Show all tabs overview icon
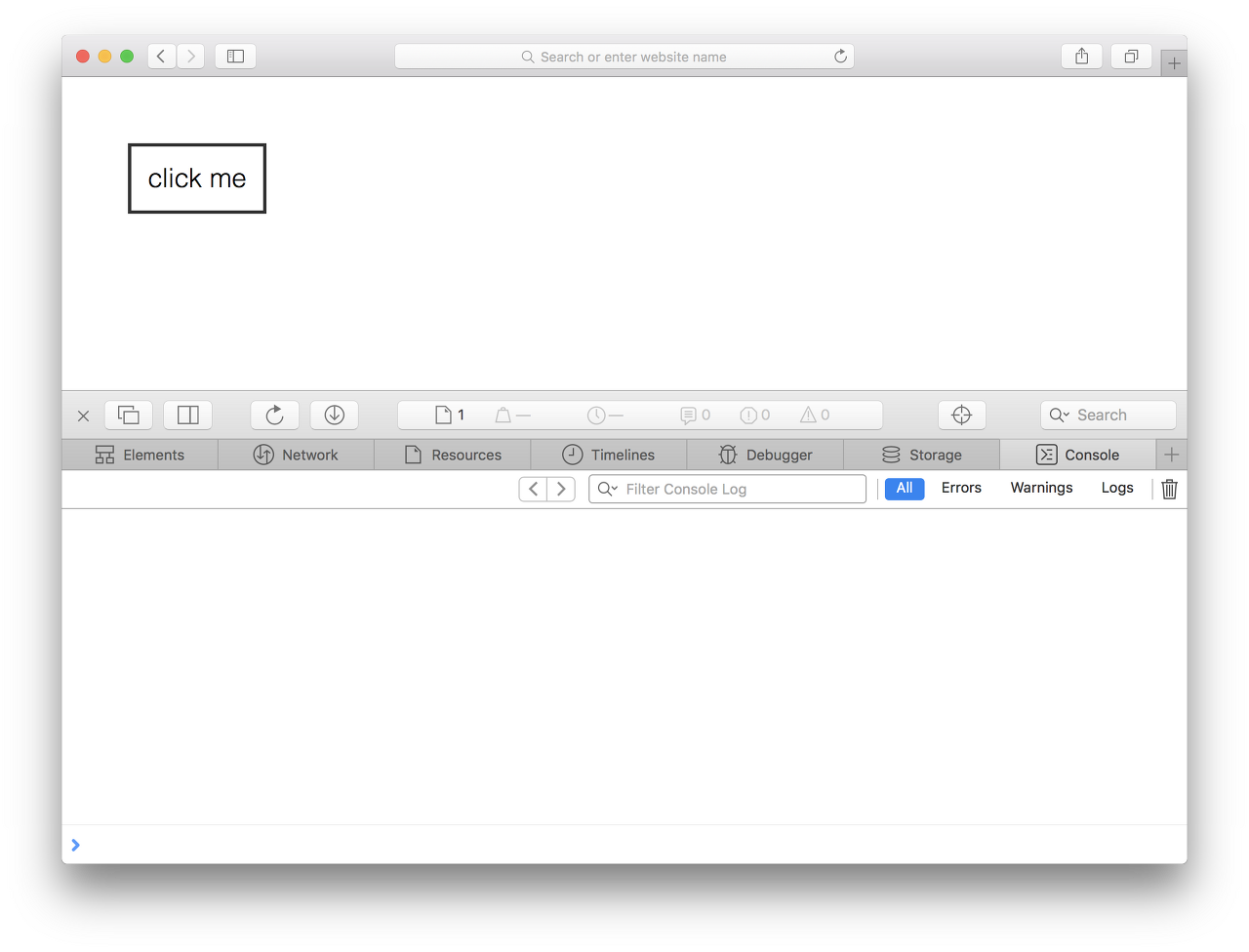 click(x=1131, y=57)
